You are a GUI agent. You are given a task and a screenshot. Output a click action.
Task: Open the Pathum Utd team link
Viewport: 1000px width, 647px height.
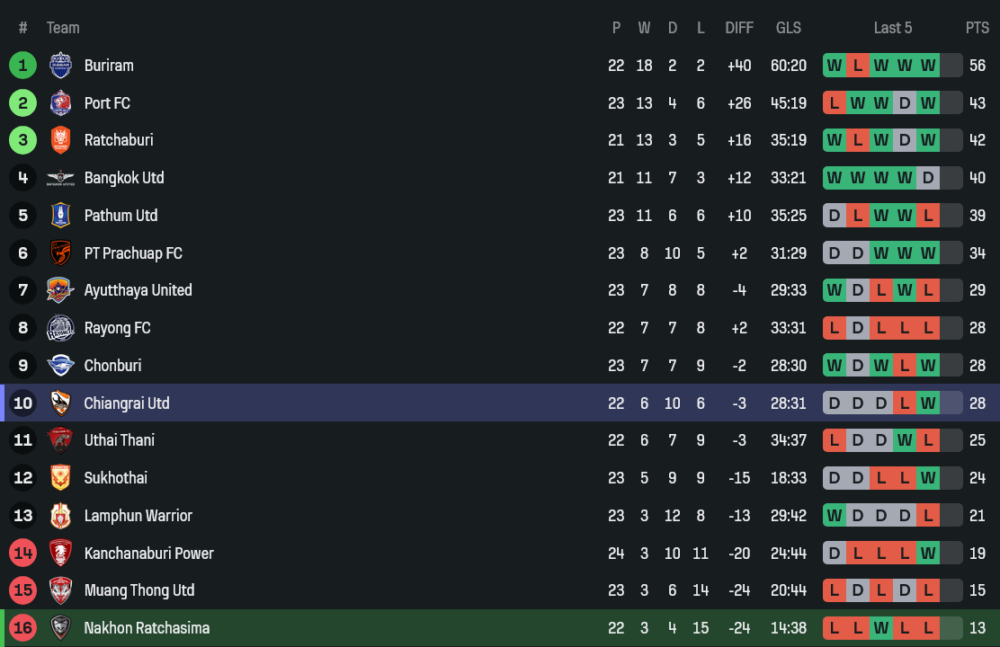(121, 216)
